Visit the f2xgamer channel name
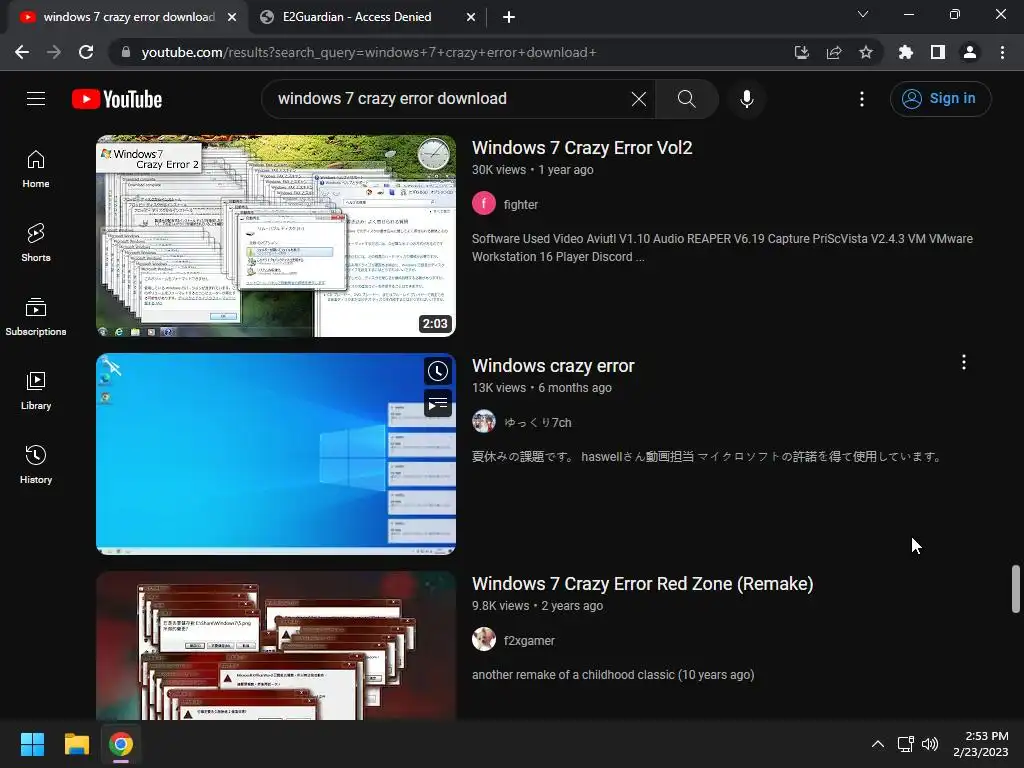1024x768 pixels. (x=529, y=641)
